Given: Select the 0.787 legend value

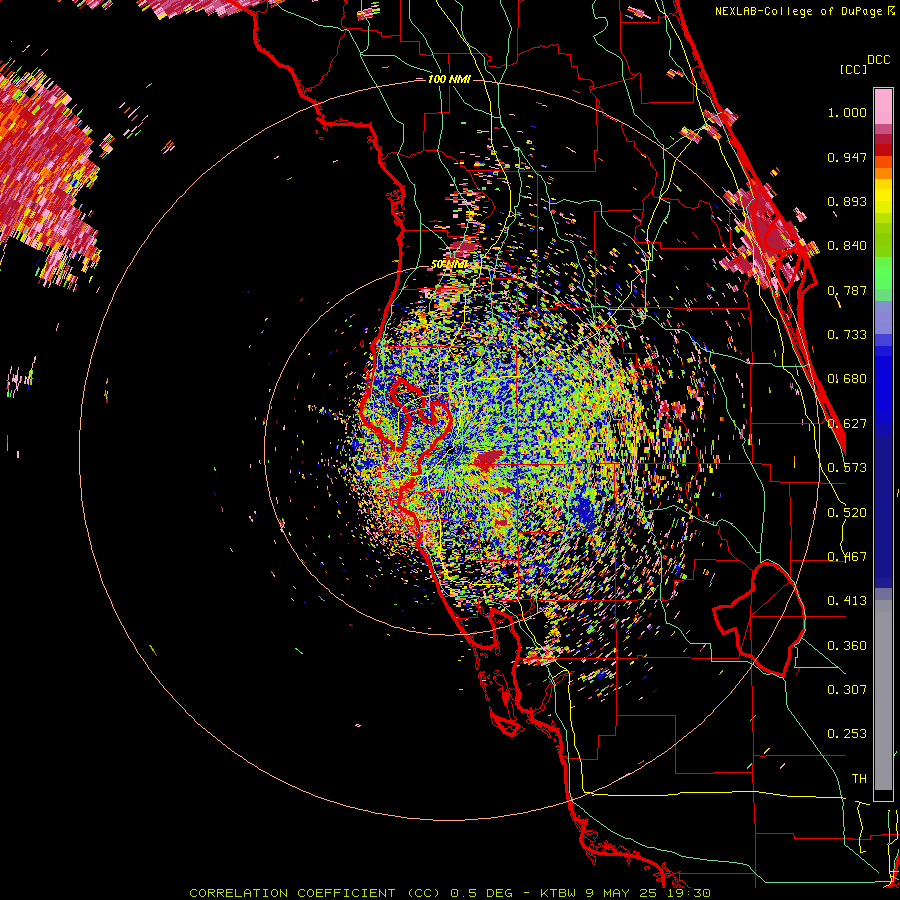Looking at the screenshot, I should [847, 290].
